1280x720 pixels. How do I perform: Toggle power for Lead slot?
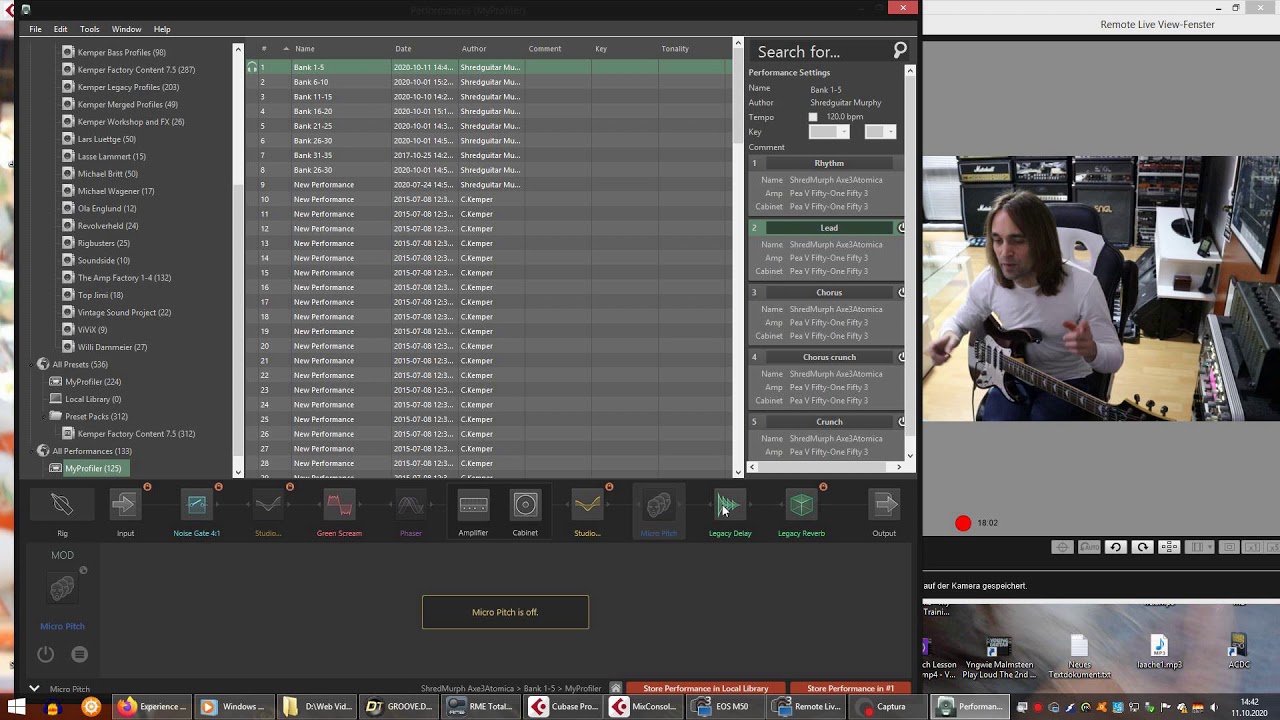point(901,228)
